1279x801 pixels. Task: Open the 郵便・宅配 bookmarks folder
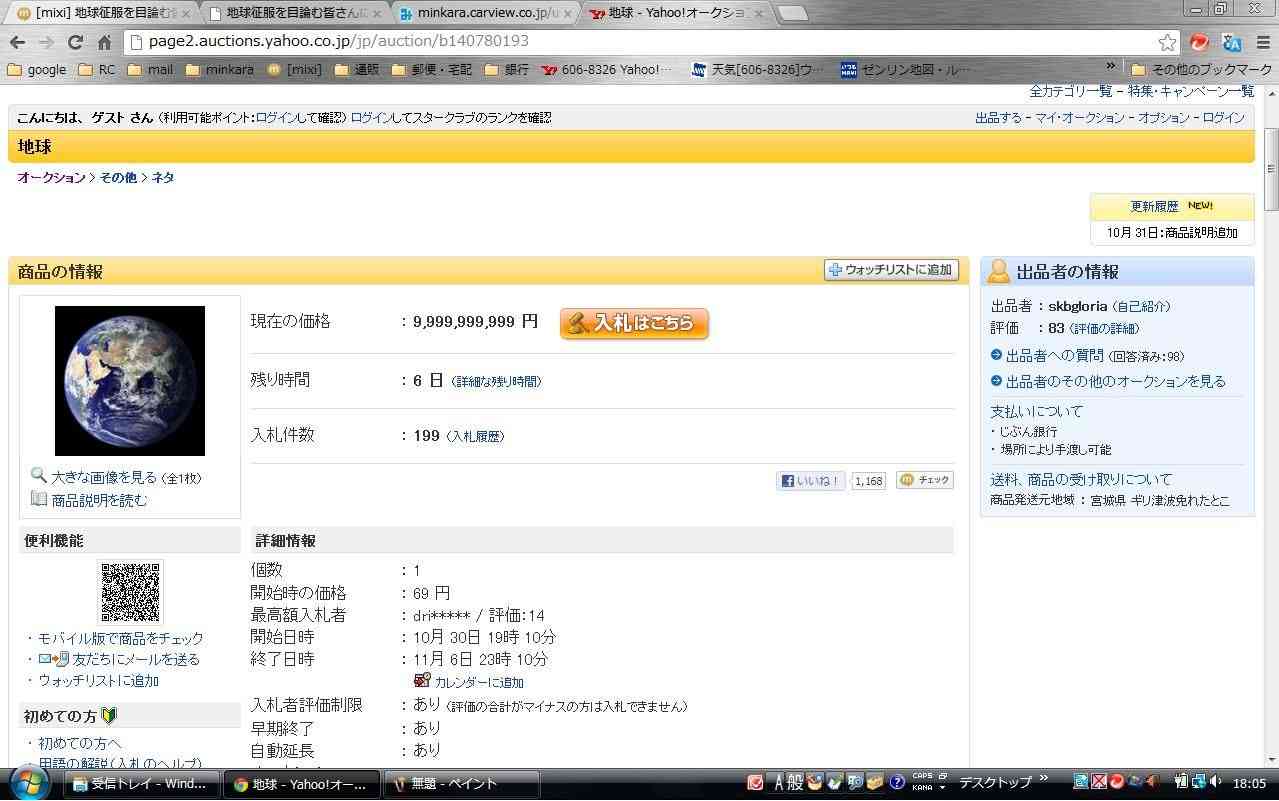[x=432, y=70]
